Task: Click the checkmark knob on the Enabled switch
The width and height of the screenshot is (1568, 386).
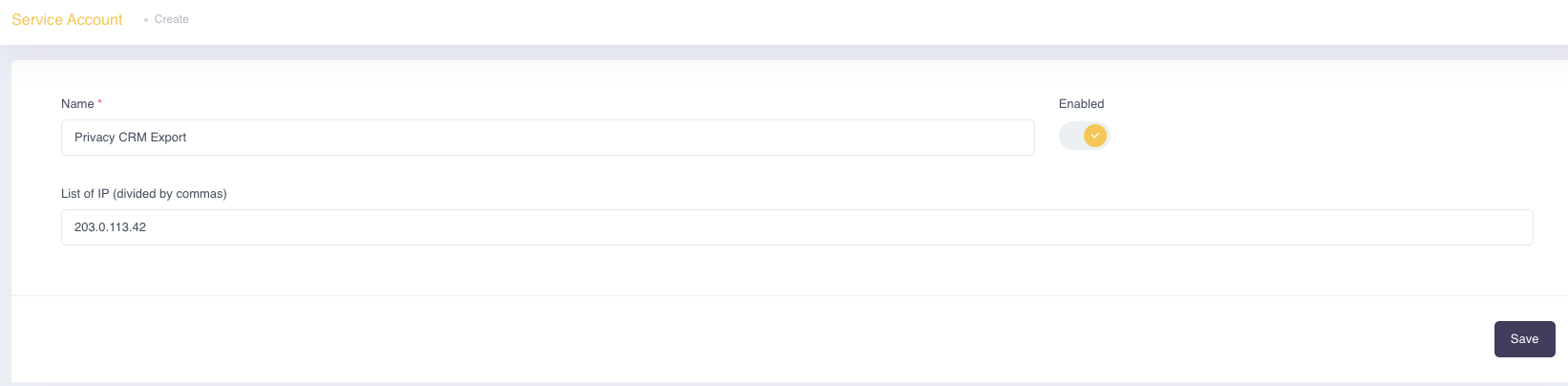Action: pos(1095,136)
